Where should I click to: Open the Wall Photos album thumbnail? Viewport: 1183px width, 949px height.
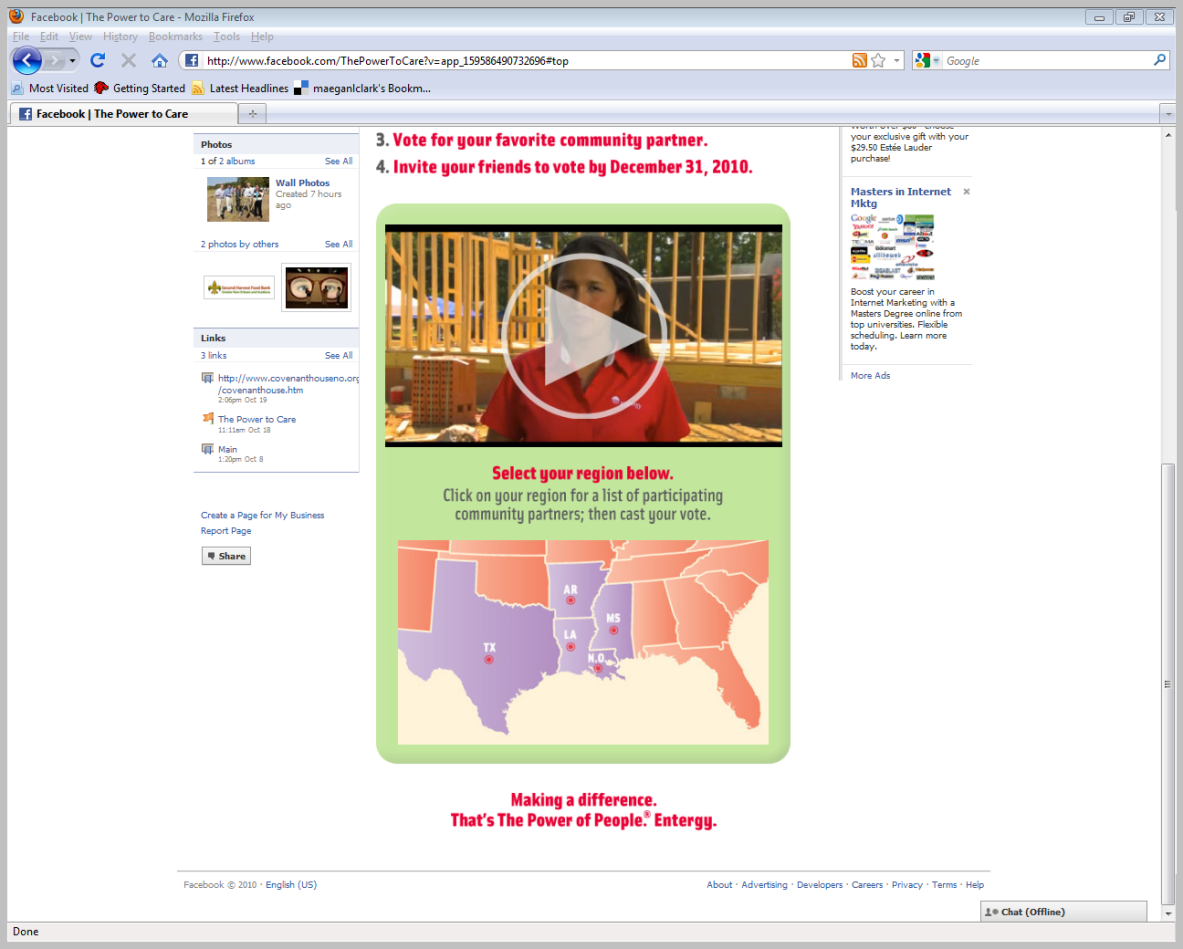tap(238, 199)
